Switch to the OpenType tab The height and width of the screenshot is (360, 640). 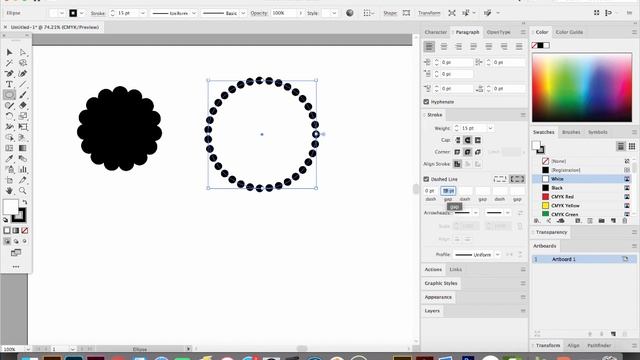point(498,32)
